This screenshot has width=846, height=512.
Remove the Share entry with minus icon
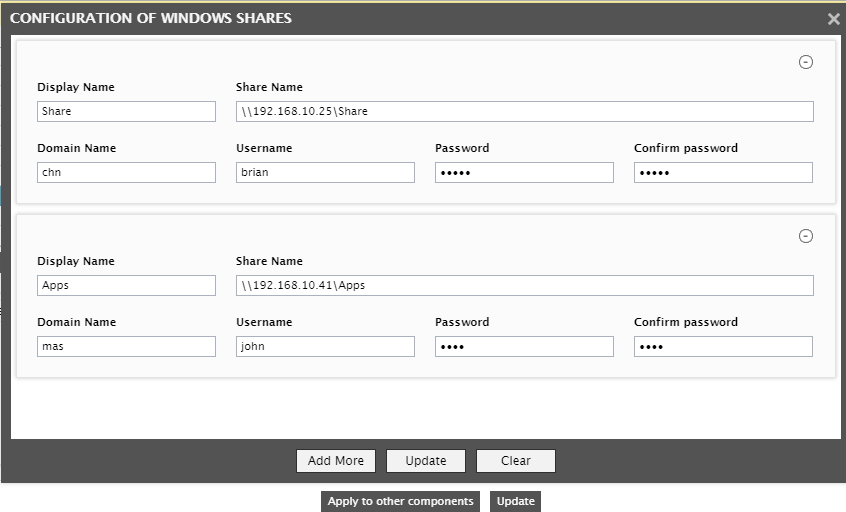(x=806, y=62)
